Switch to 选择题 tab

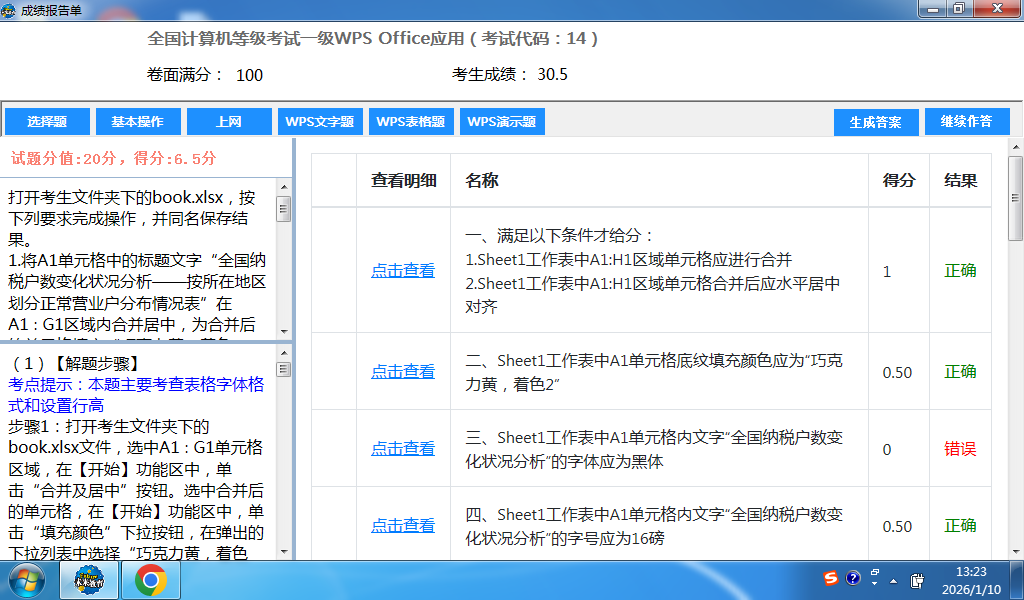point(47,121)
